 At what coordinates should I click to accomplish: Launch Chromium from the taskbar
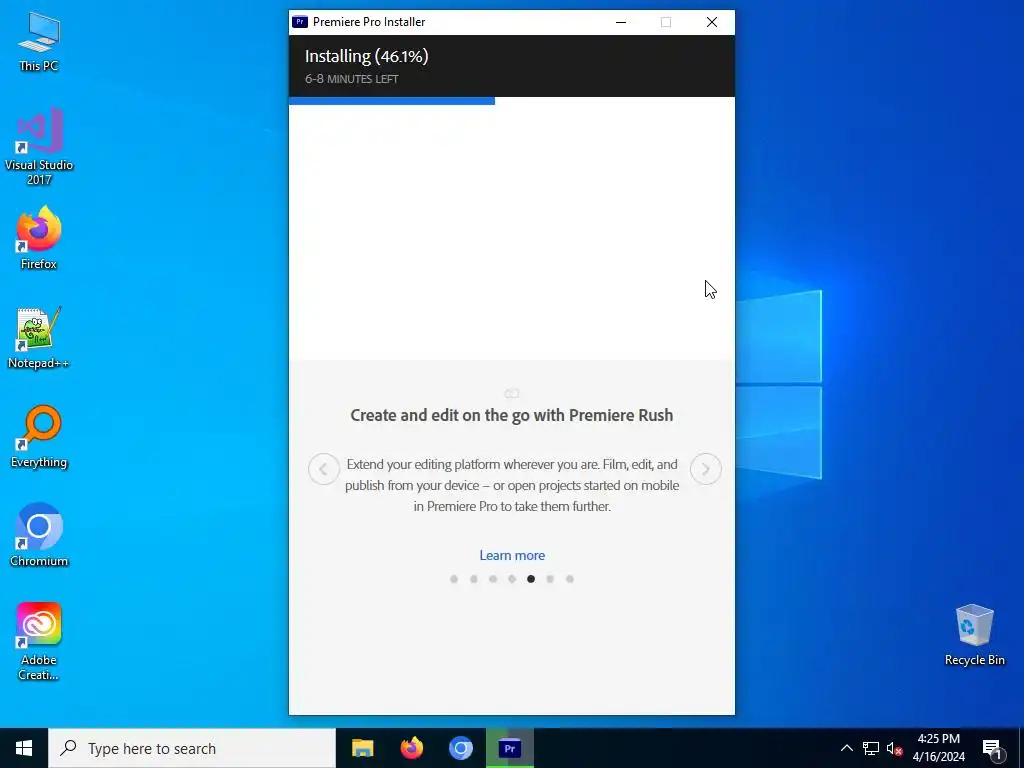[x=460, y=748]
